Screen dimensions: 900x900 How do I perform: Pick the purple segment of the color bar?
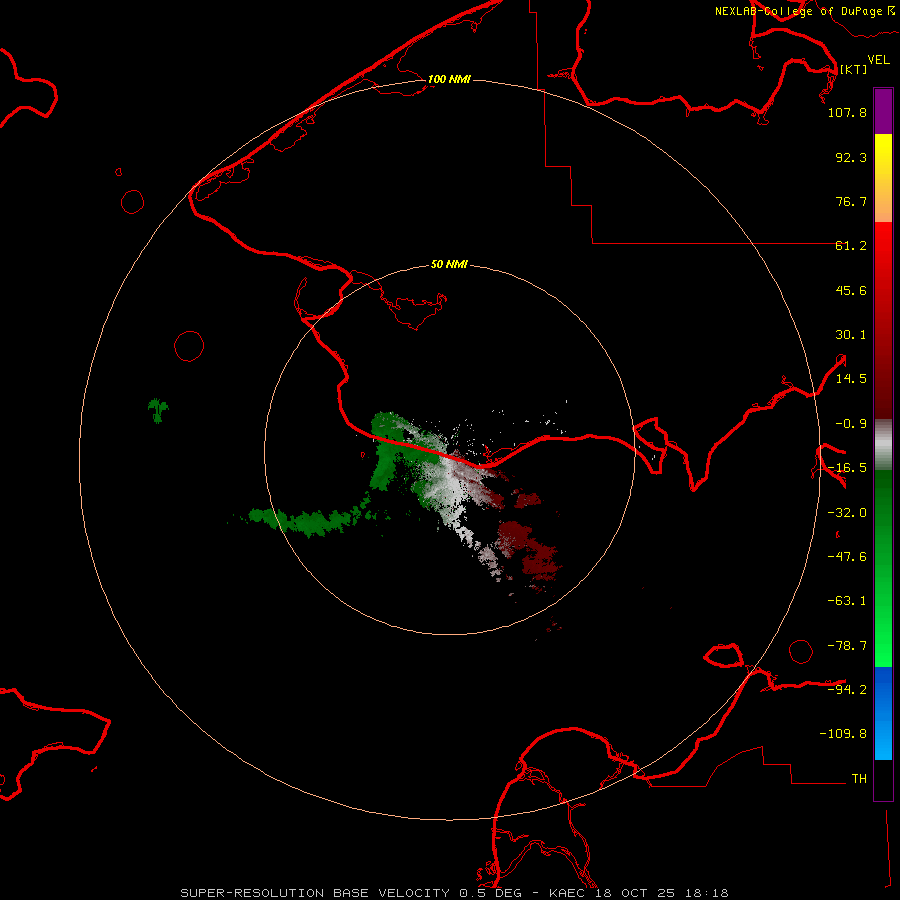point(883,111)
